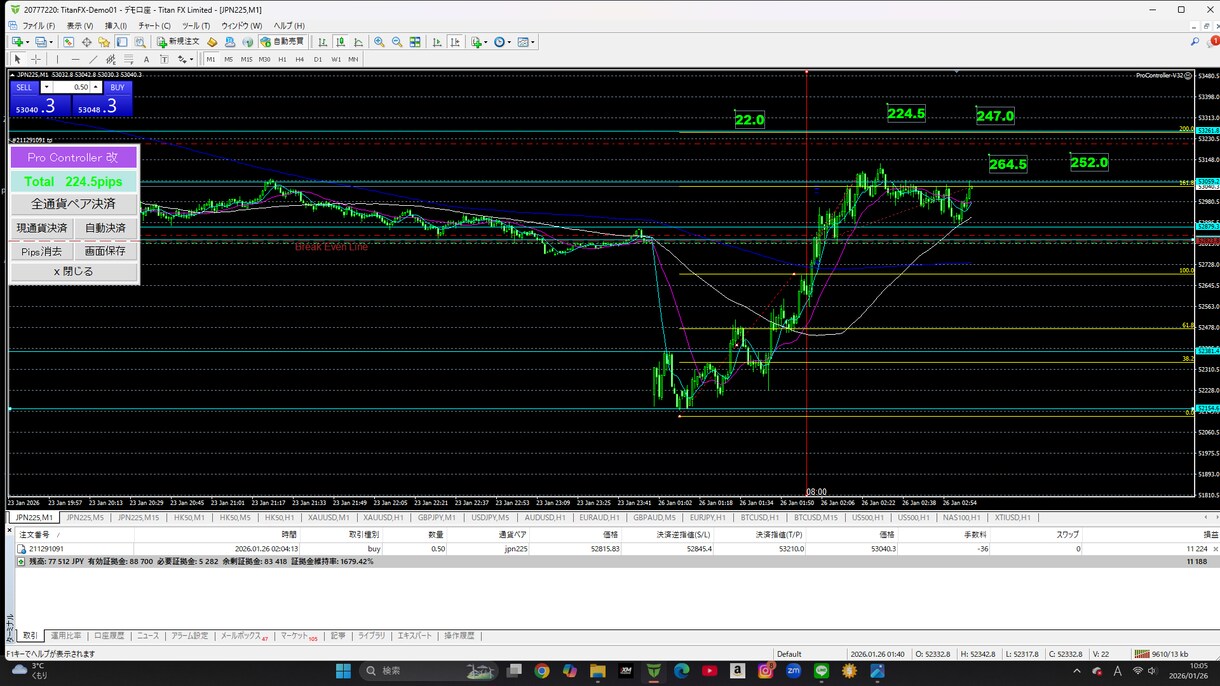
Task: Toggle the Market Watch window
Action: (x=68, y=42)
